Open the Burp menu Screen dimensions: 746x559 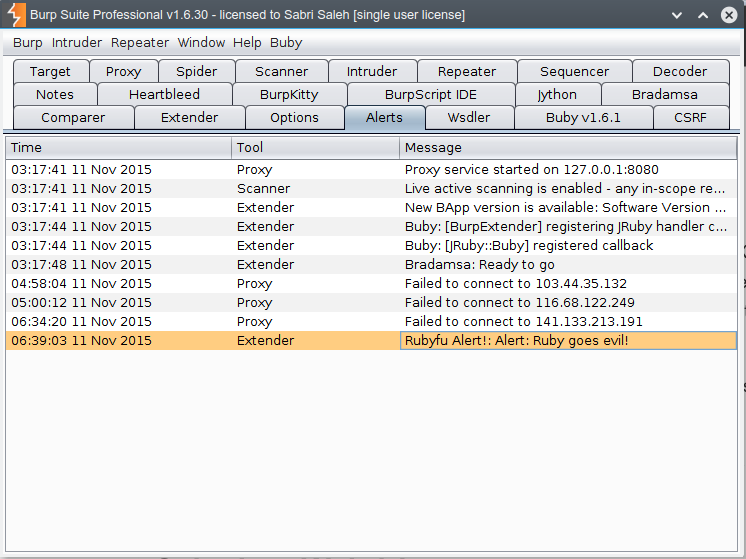27,43
